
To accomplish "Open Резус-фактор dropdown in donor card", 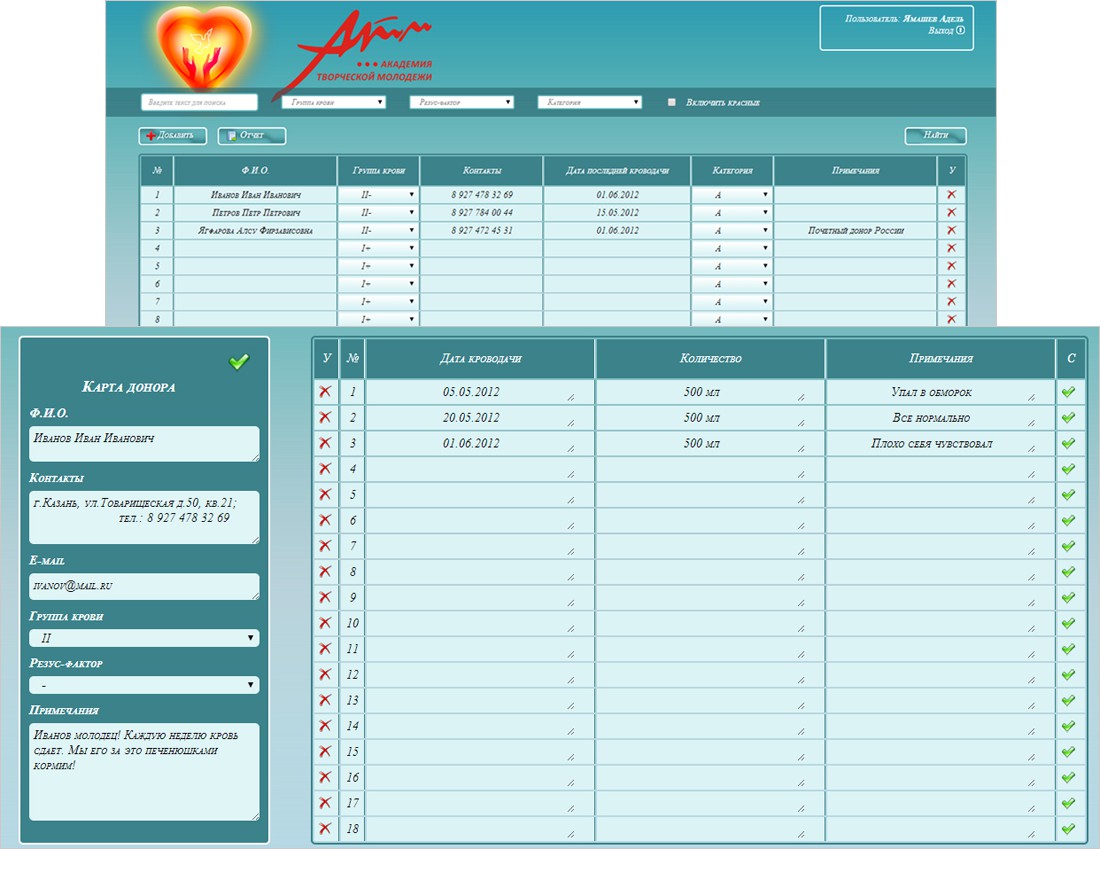I will pyautogui.click(x=144, y=685).
